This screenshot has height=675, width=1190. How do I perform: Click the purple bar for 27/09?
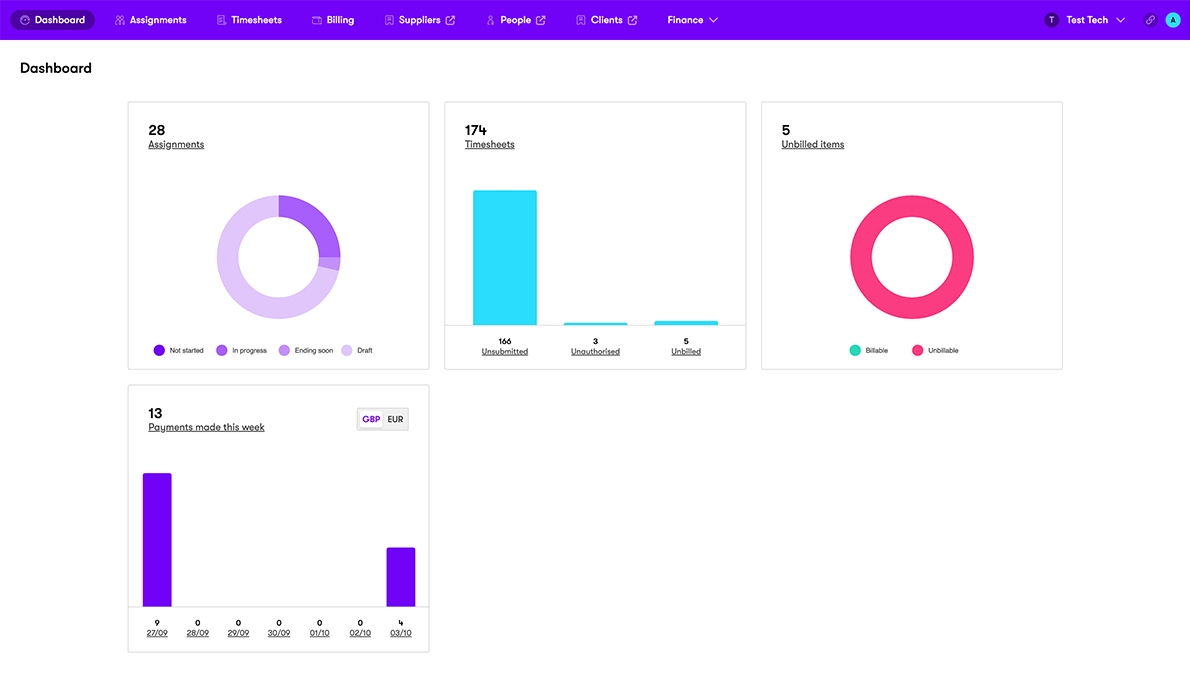[x=157, y=540]
